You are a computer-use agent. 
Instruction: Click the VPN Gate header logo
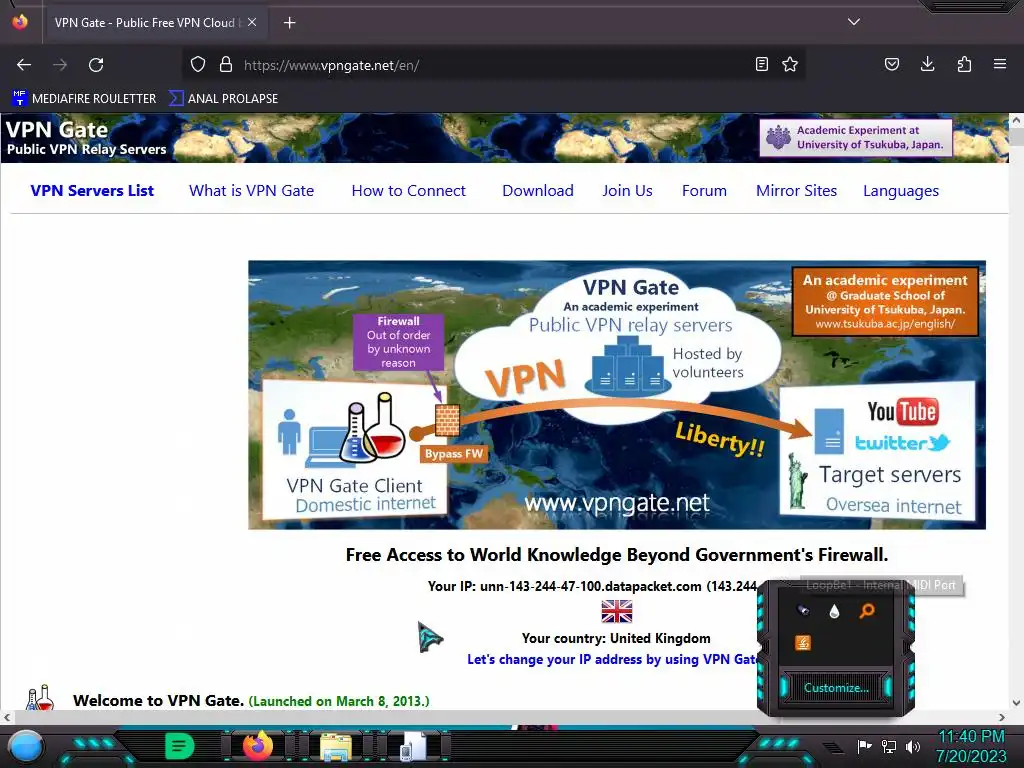(x=86, y=138)
